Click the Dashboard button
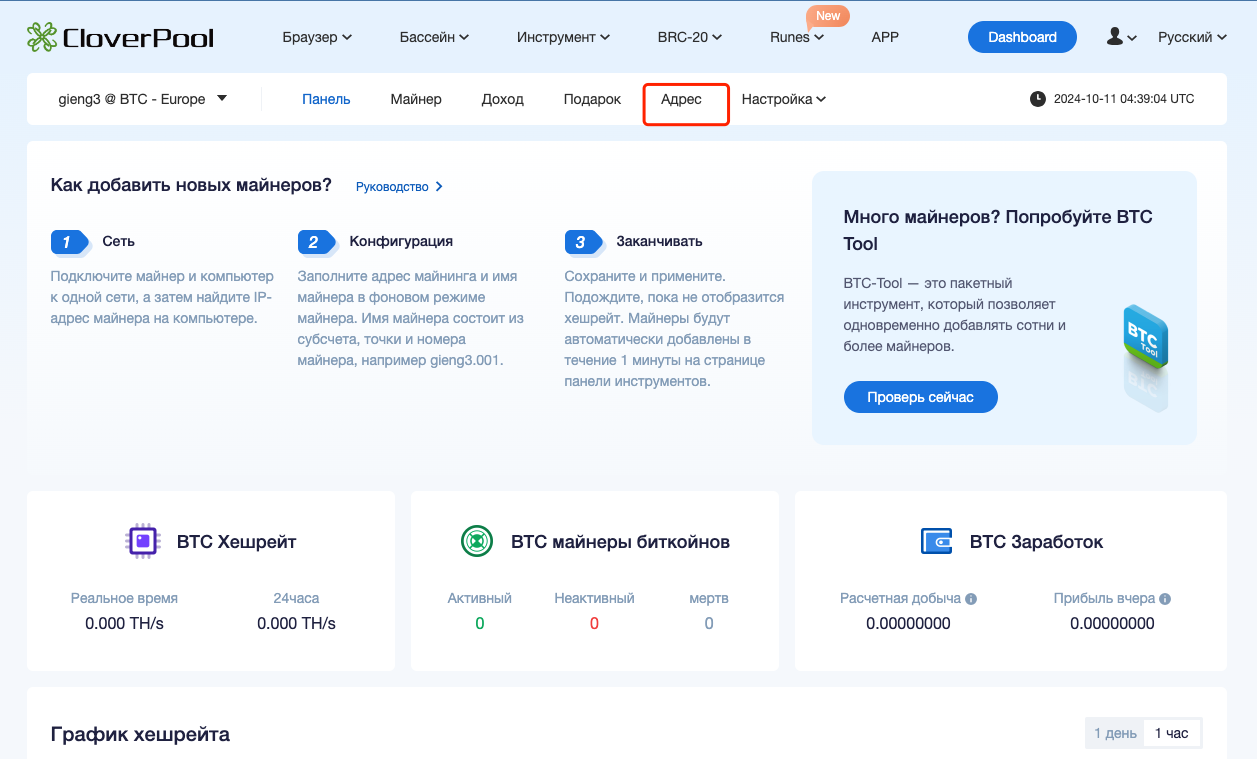The image size is (1257, 759). point(1022,37)
